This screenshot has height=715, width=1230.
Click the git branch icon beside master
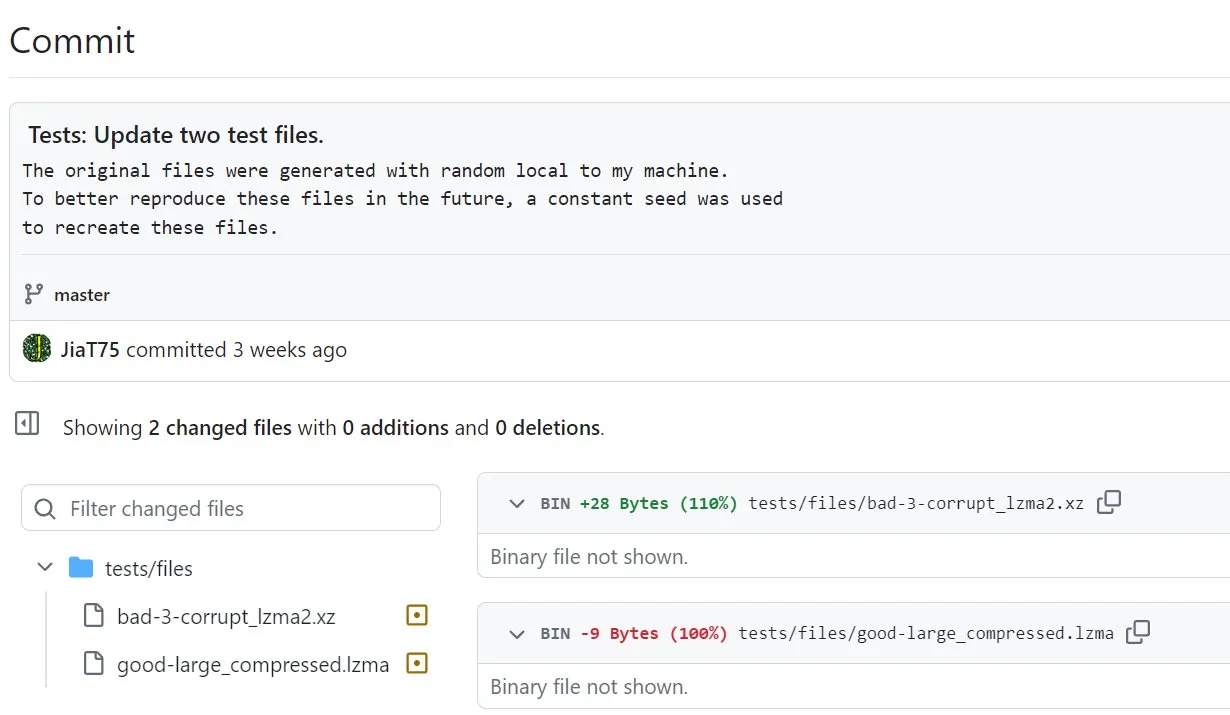[x=34, y=294]
